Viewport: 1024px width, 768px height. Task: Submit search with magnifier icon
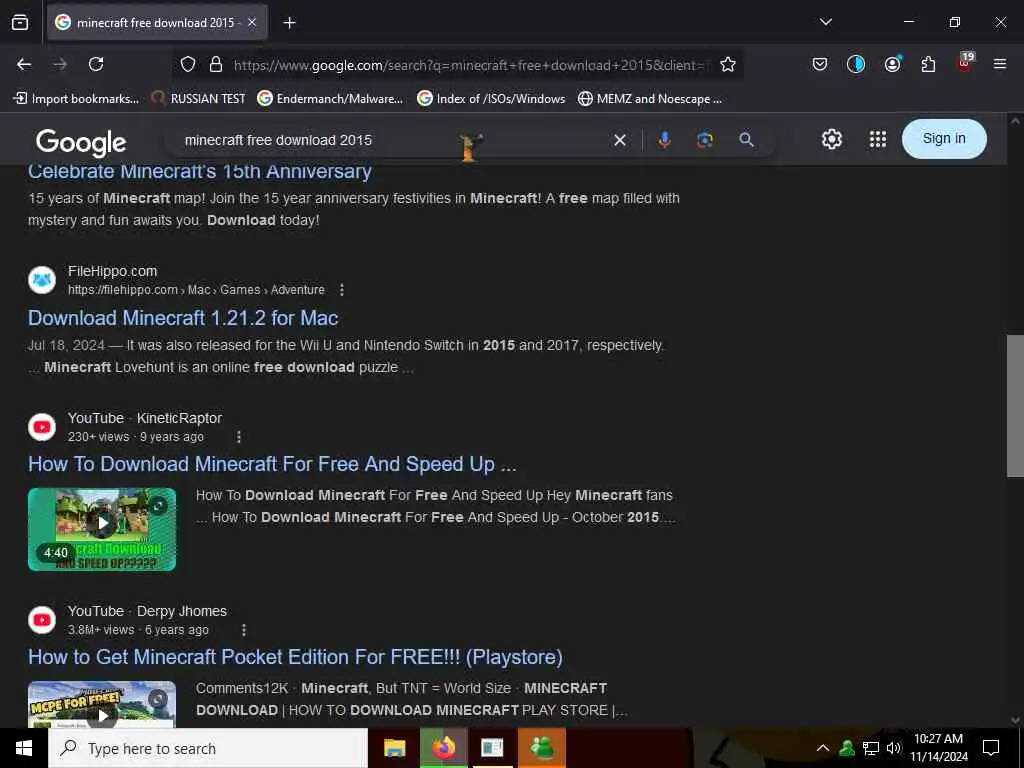[x=746, y=140]
